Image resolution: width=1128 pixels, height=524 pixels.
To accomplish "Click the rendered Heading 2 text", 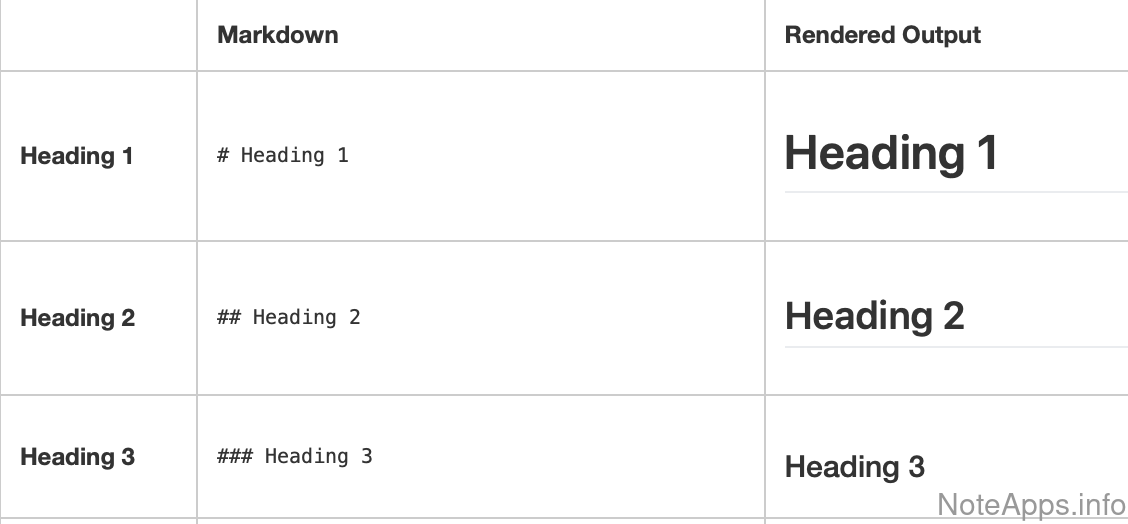I will (874, 316).
